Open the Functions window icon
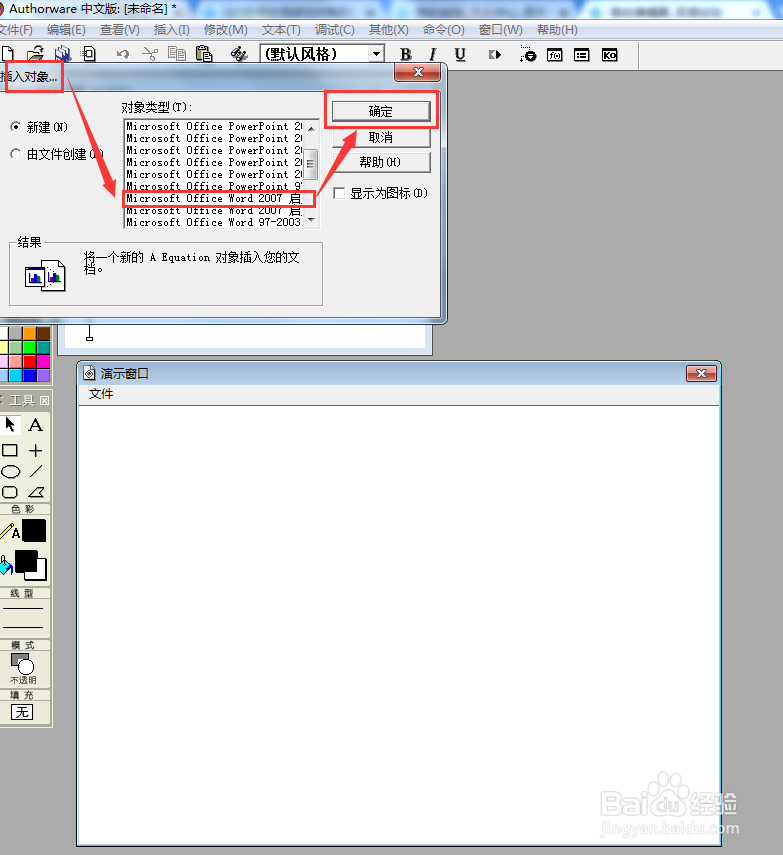Viewport: 783px width, 855px height. (x=555, y=55)
